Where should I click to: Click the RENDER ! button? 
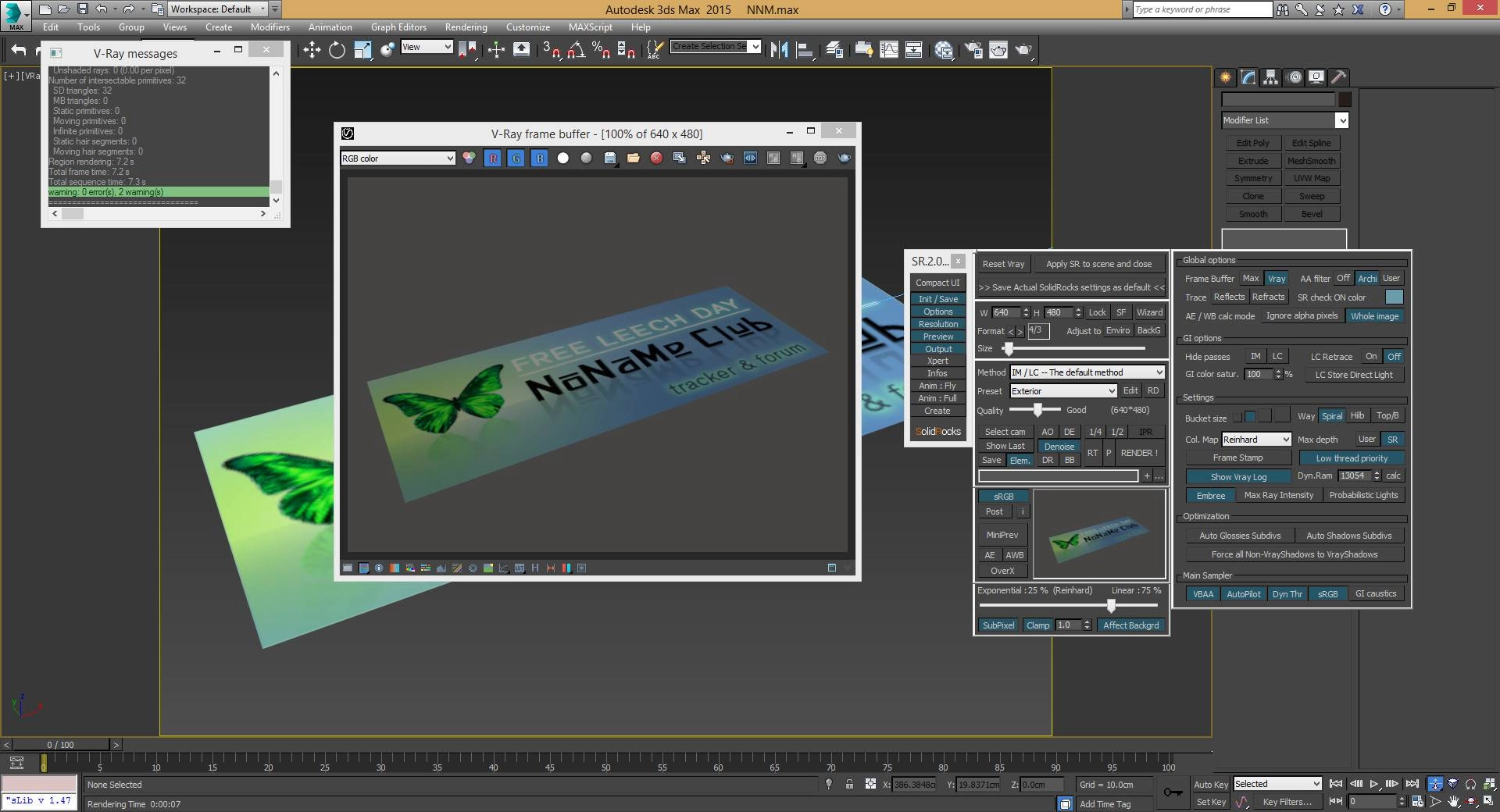tap(1139, 453)
